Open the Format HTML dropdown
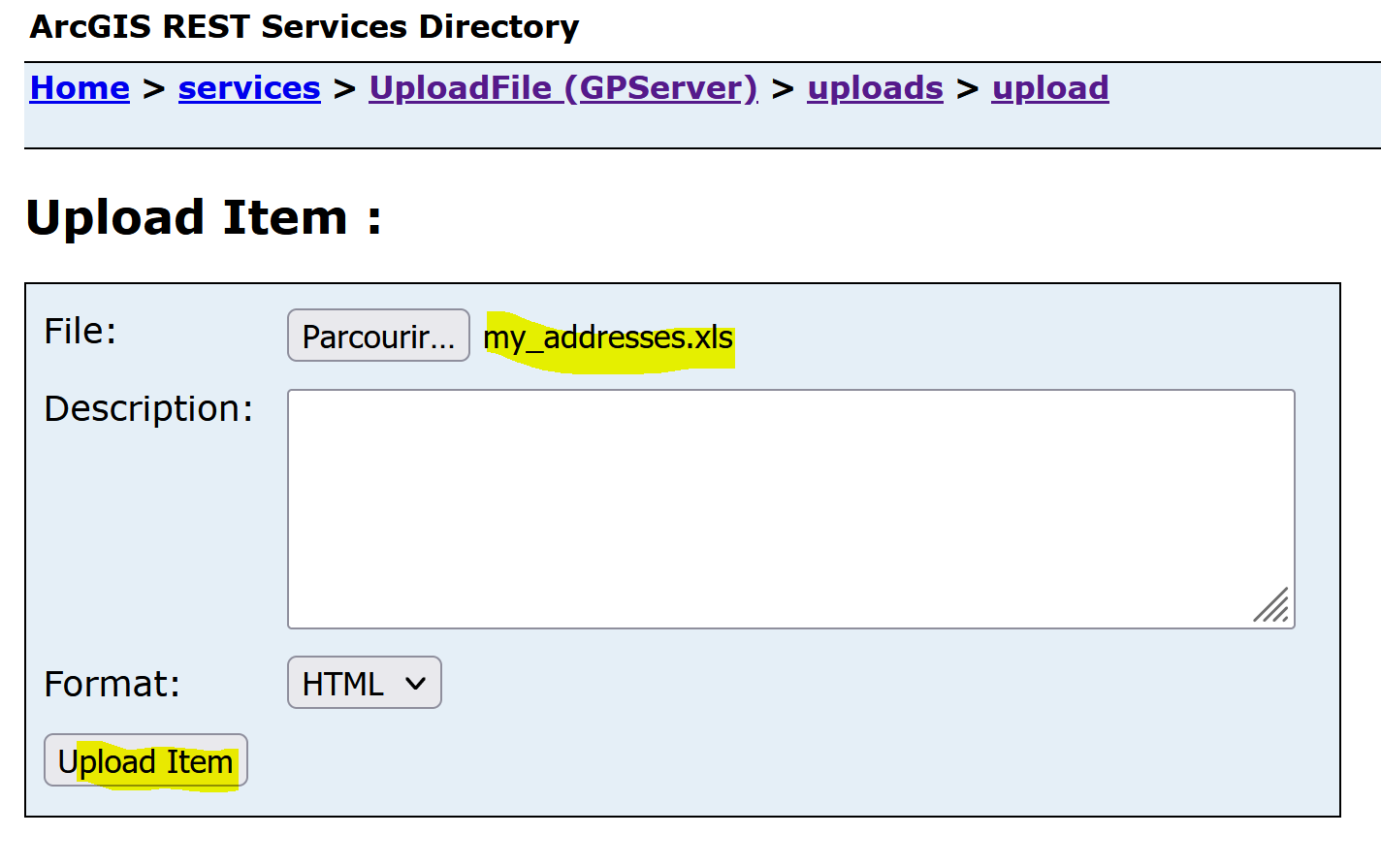 pyautogui.click(x=365, y=683)
